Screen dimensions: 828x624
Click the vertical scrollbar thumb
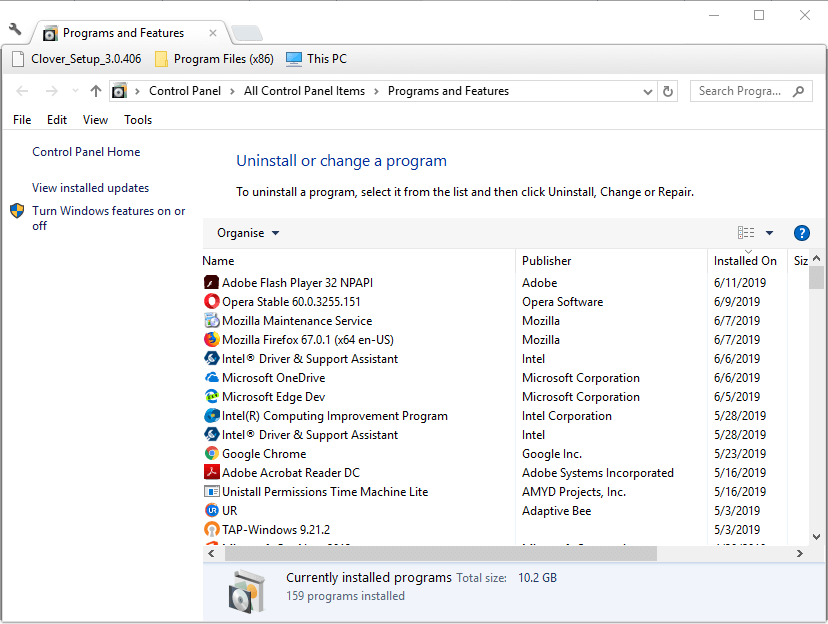(x=816, y=277)
